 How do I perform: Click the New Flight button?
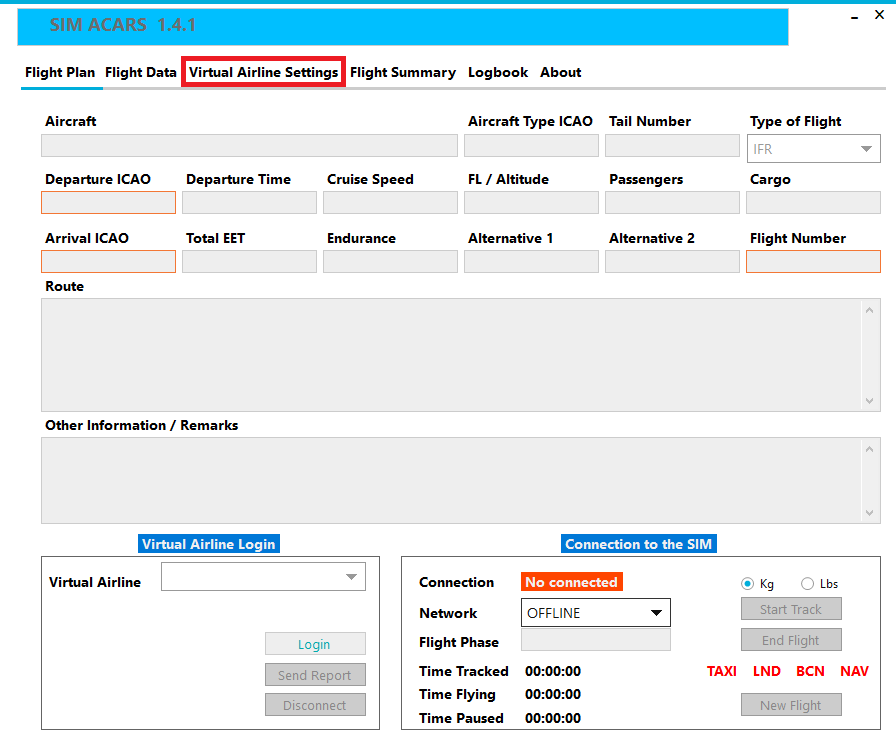click(791, 705)
